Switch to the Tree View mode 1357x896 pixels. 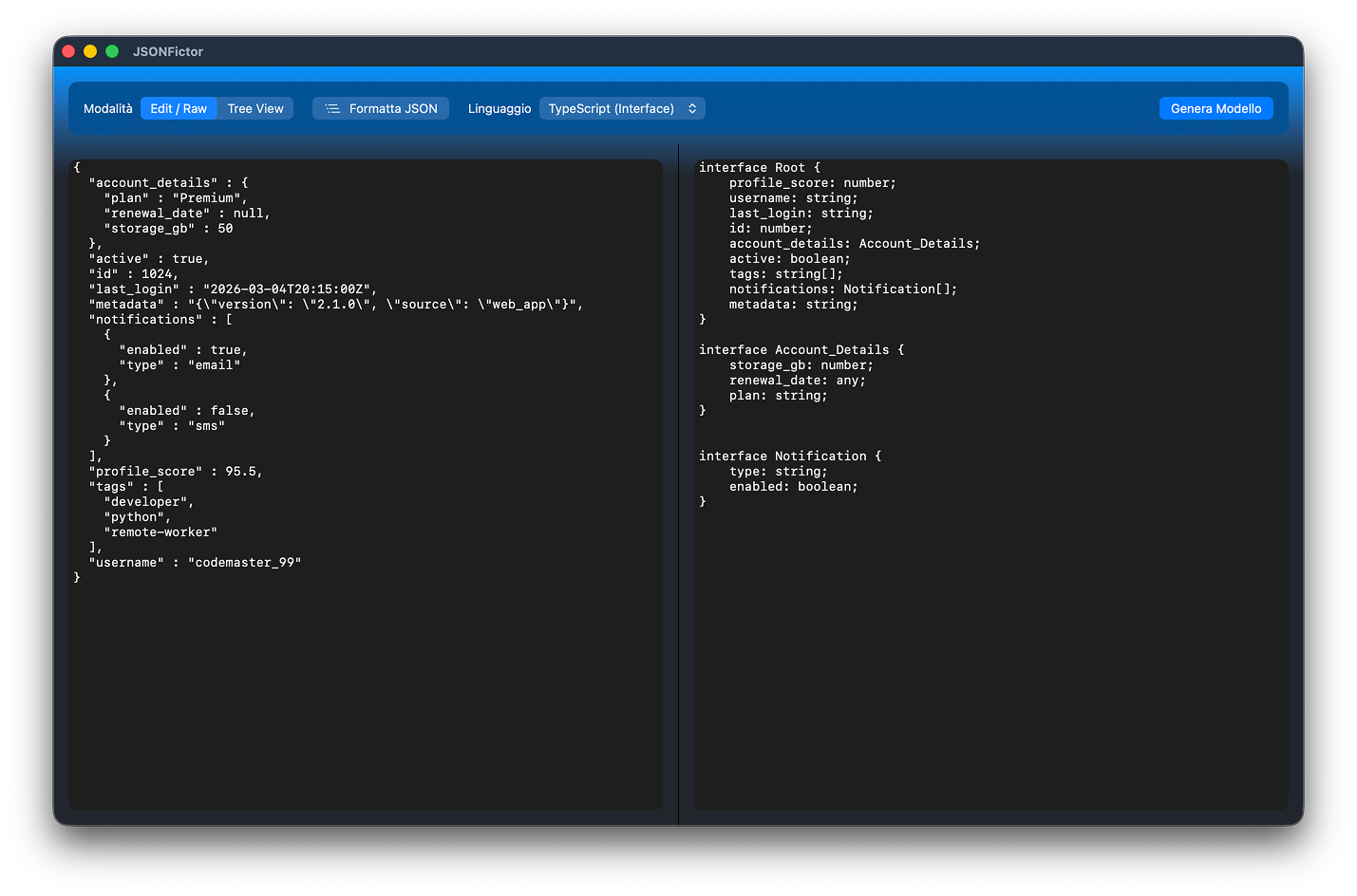[x=255, y=109]
